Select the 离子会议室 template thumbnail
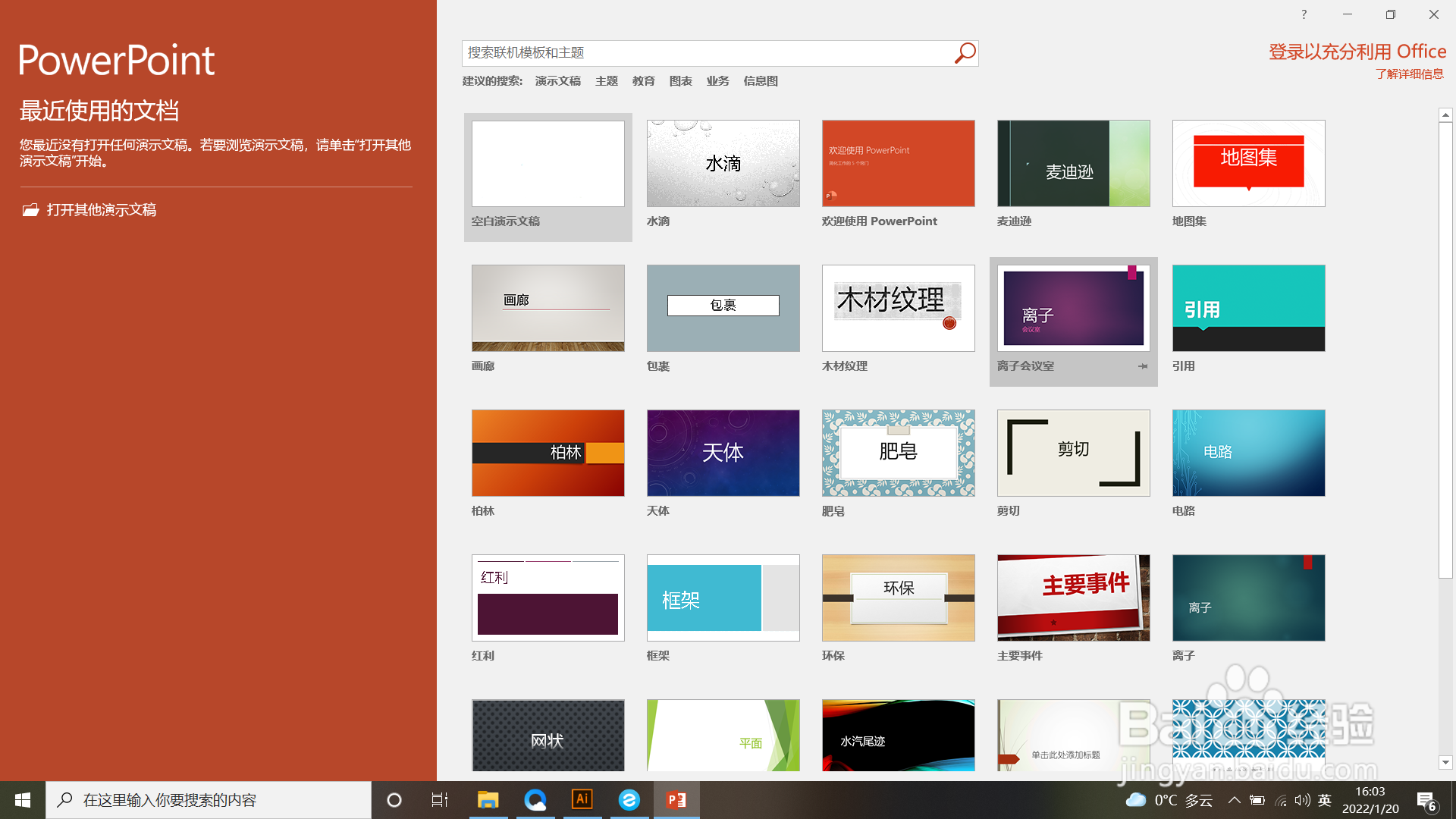 tap(1074, 308)
